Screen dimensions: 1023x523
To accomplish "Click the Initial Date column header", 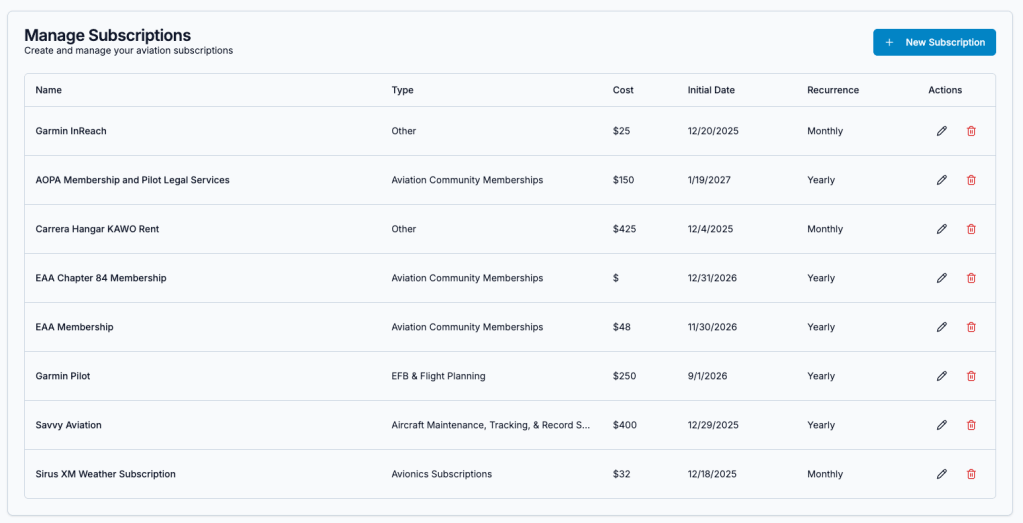I will pos(711,90).
